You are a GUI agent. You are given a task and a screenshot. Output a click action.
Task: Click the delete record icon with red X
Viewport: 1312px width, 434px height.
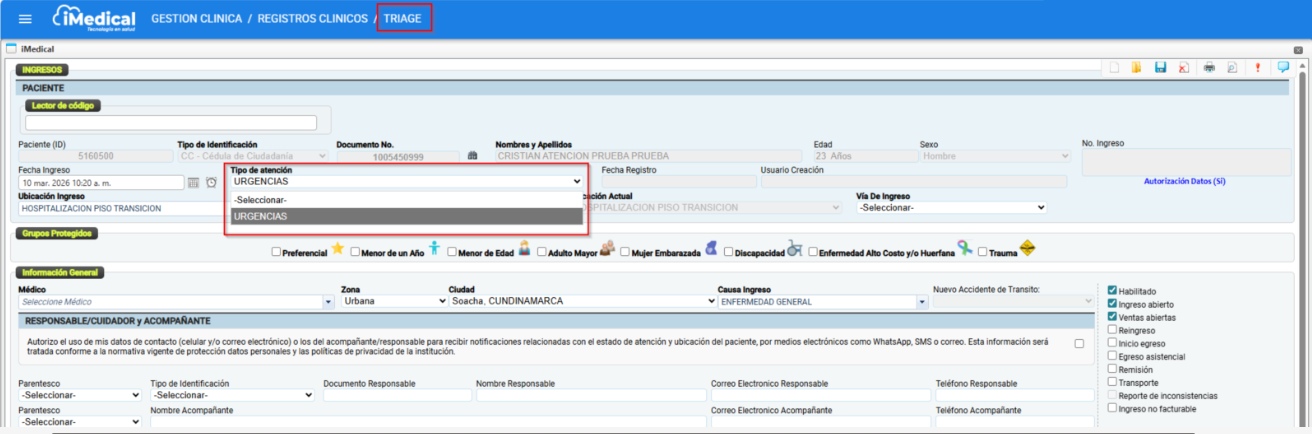pos(1183,68)
